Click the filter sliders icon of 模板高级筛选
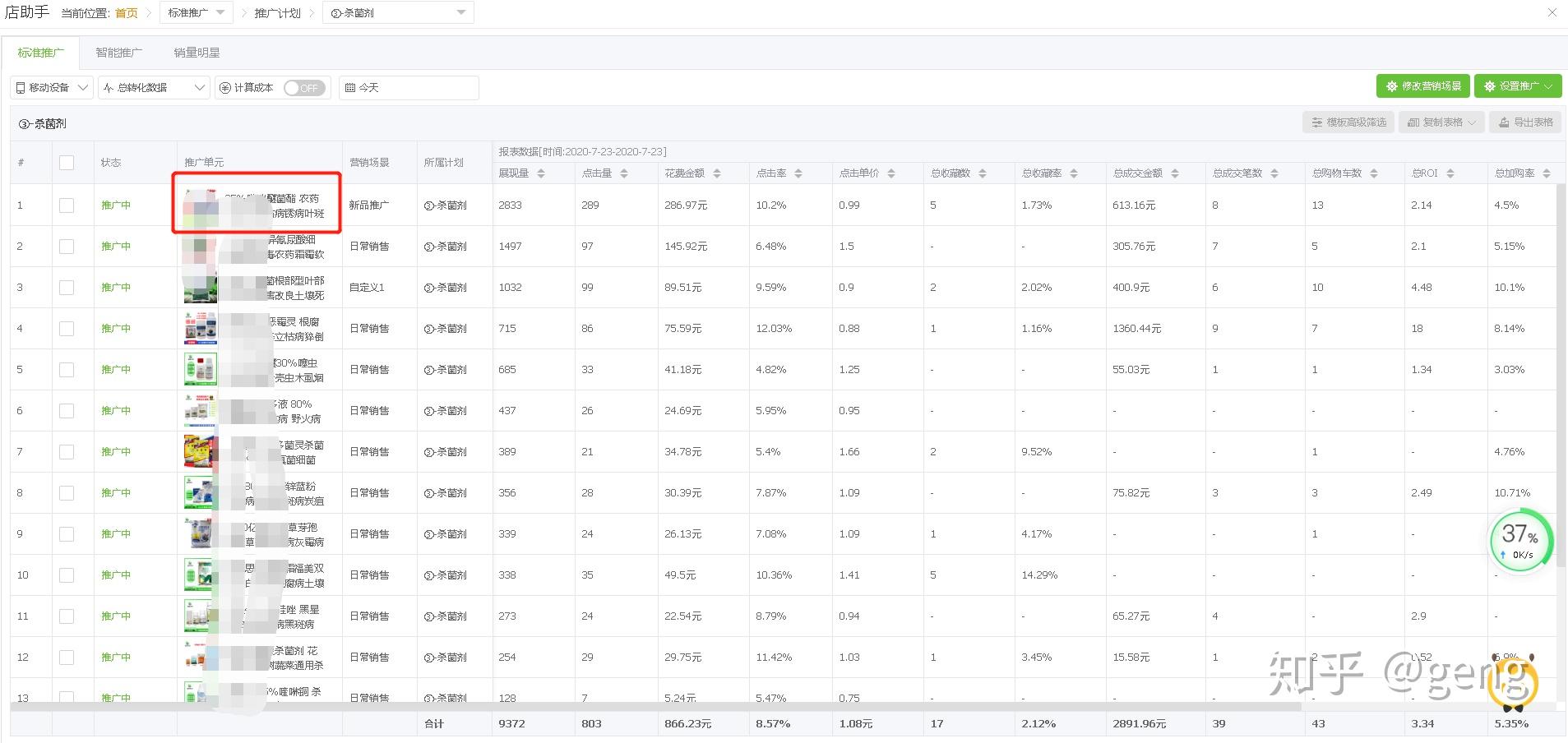The height and width of the screenshot is (743, 1568). [1317, 122]
